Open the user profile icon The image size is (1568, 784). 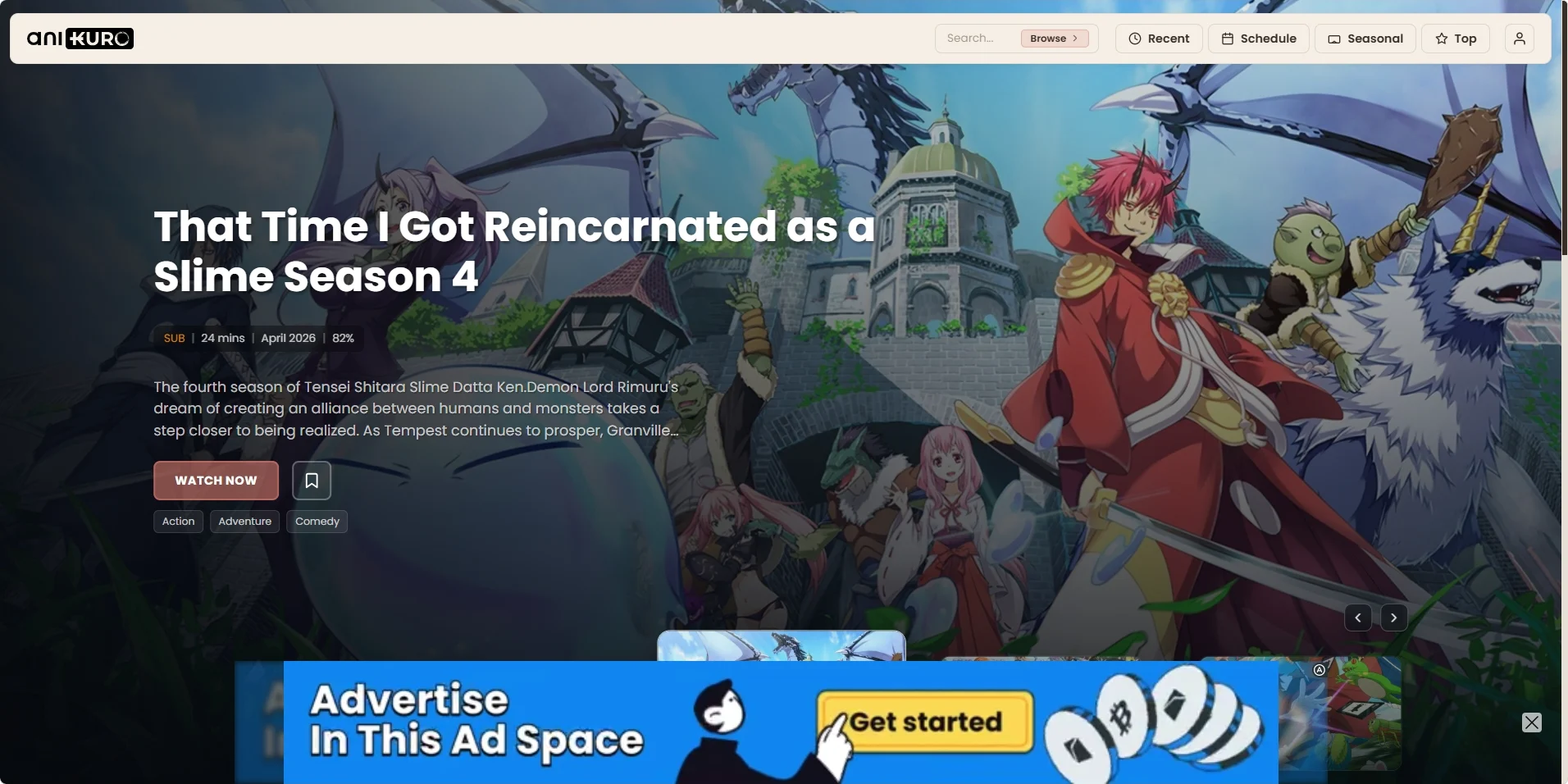pos(1519,39)
